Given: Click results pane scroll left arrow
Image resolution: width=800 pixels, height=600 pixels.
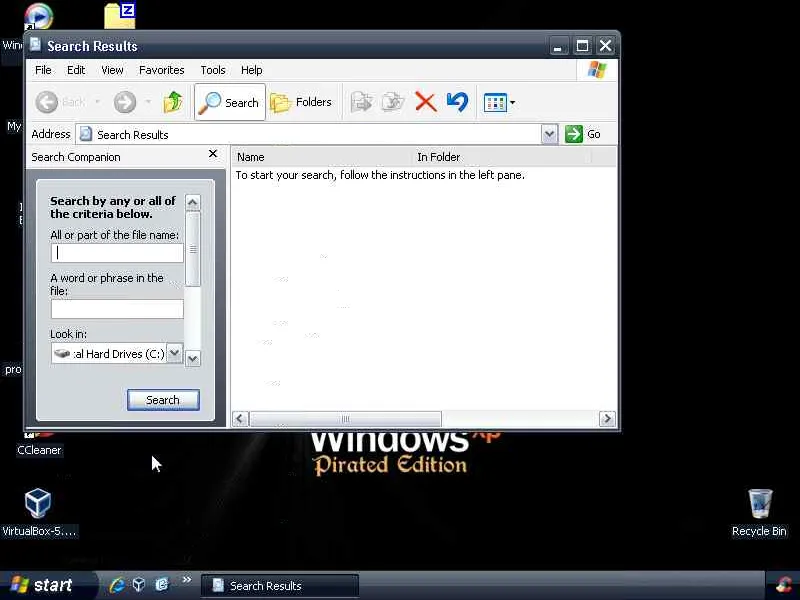Looking at the screenshot, I should pyautogui.click(x=240, y=419).
